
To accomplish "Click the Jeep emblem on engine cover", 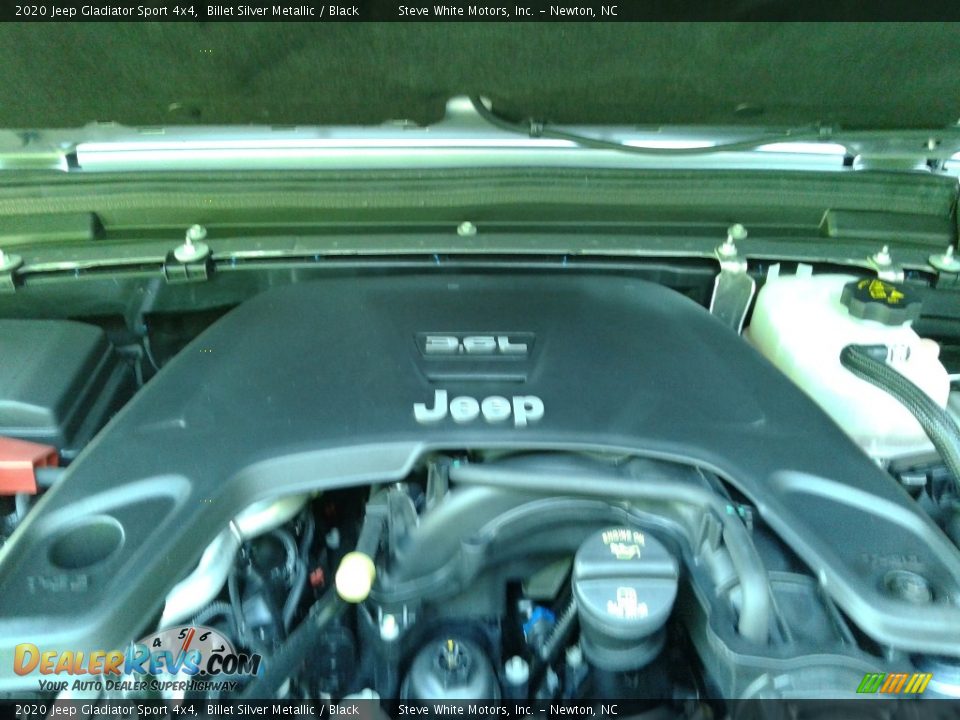I will pyautogui.click(x=479, y=408).
